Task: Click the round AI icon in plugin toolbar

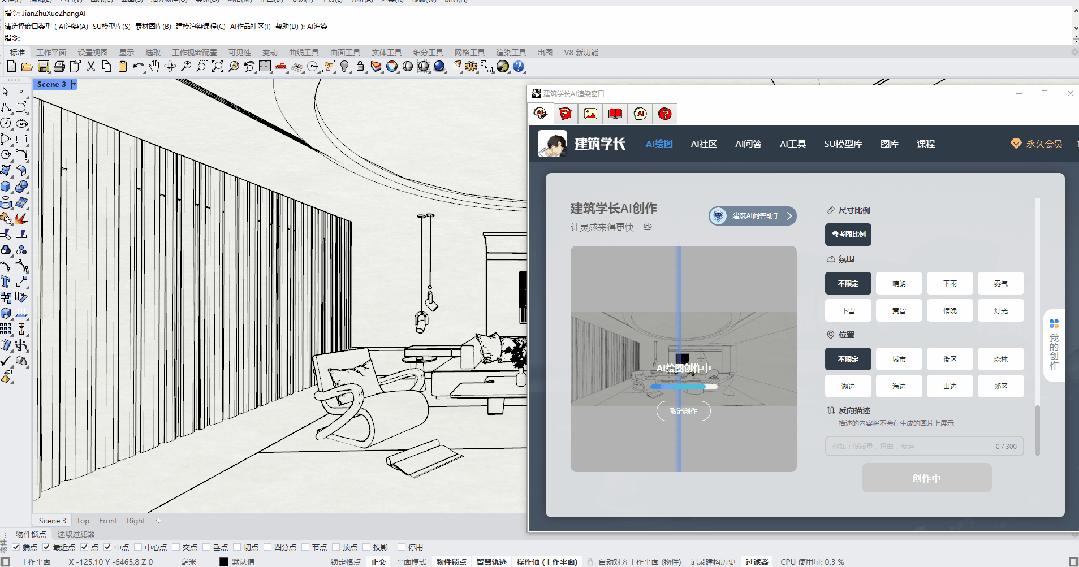Action: click(640, 114)
